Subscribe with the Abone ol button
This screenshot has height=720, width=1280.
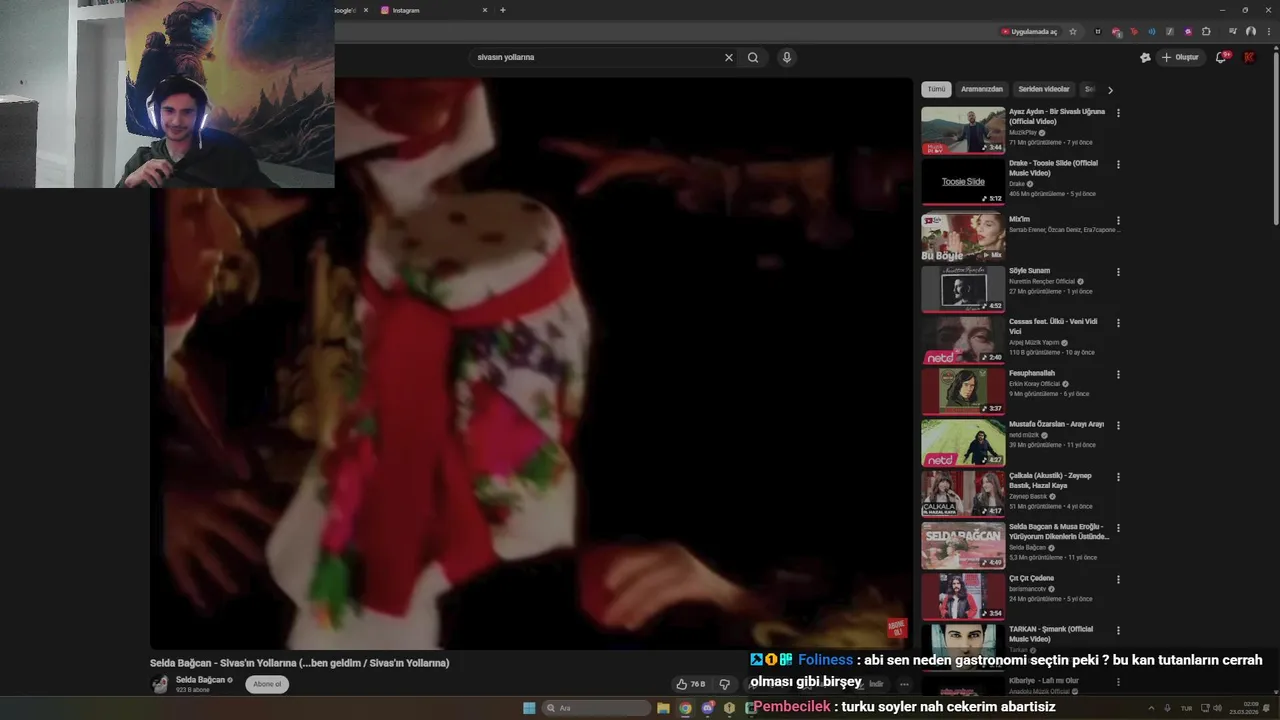point(267,684)
